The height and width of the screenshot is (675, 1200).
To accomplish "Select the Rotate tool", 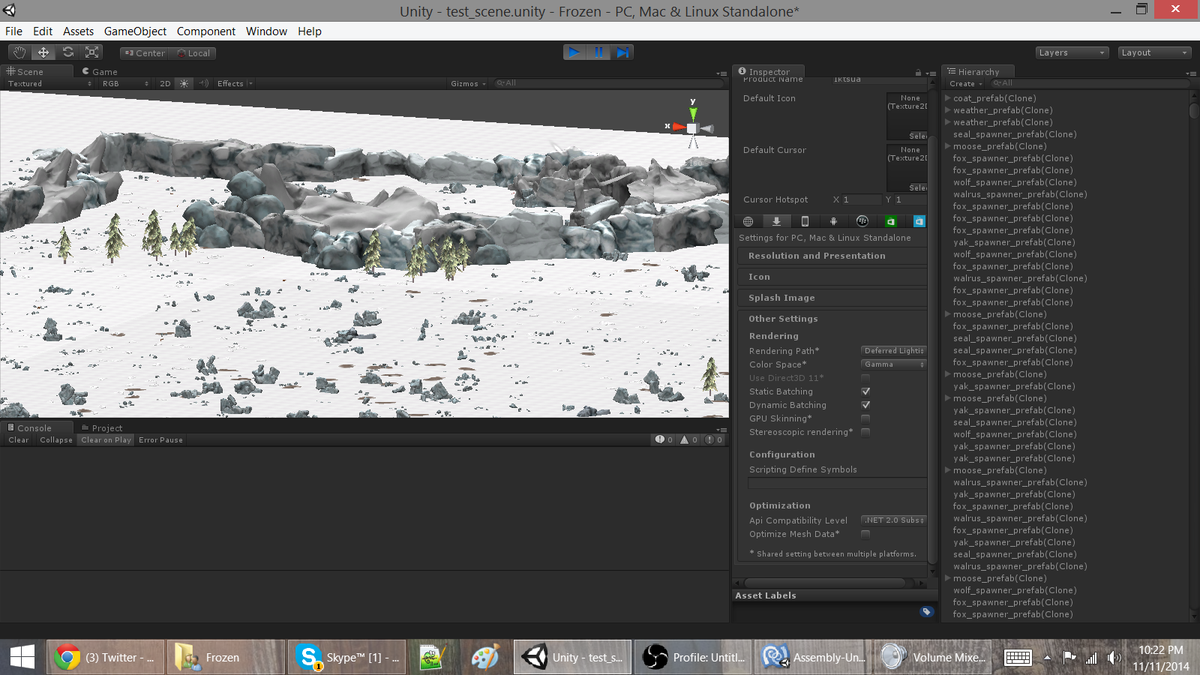I will click(67, 52).
